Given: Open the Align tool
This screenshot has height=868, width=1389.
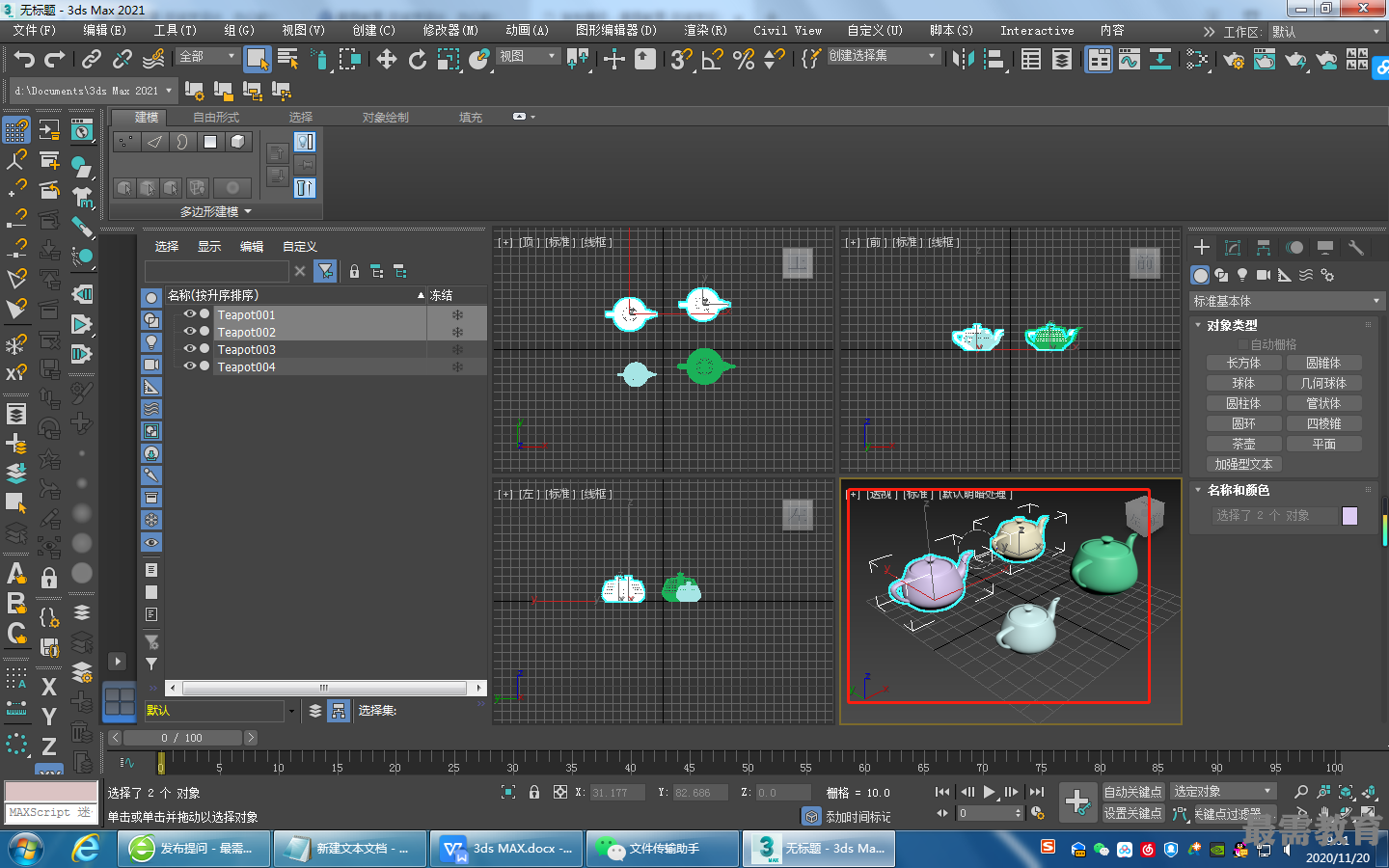Looking at the screenshot, I should click(x=994, y=59).
